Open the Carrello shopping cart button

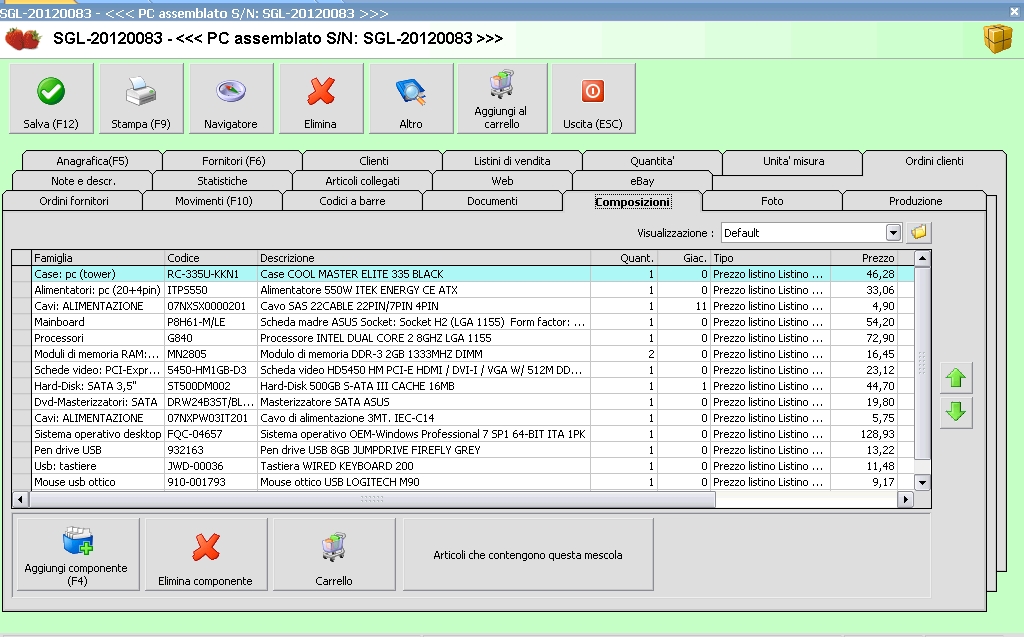coord(334,555)
